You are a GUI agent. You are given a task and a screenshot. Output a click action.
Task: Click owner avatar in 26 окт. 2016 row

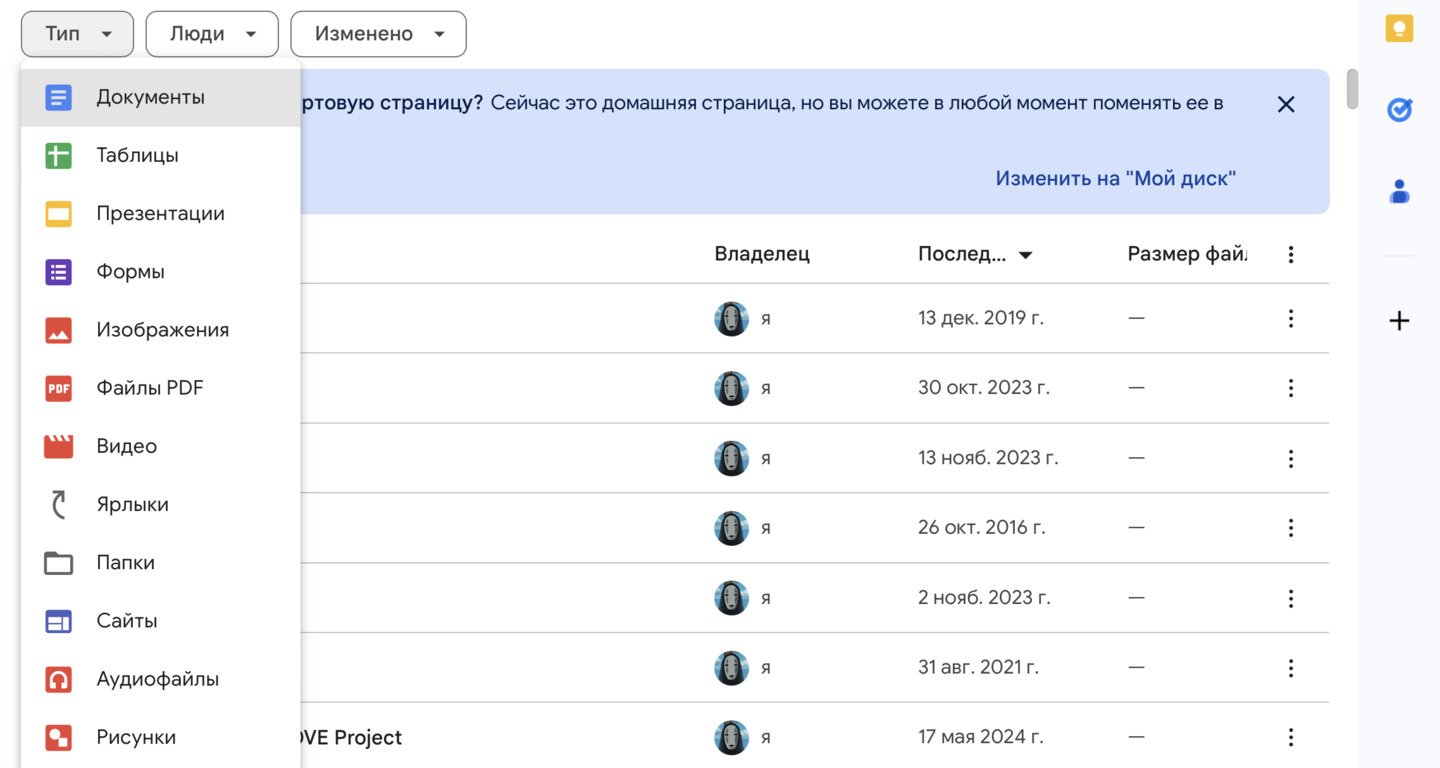point(731,527)
